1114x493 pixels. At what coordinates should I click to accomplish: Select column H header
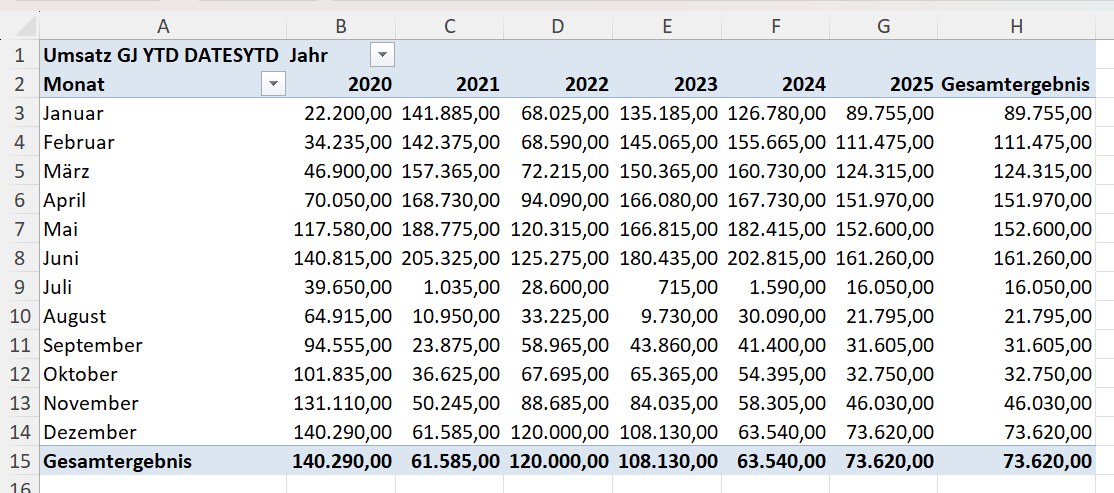(1016, 26)
